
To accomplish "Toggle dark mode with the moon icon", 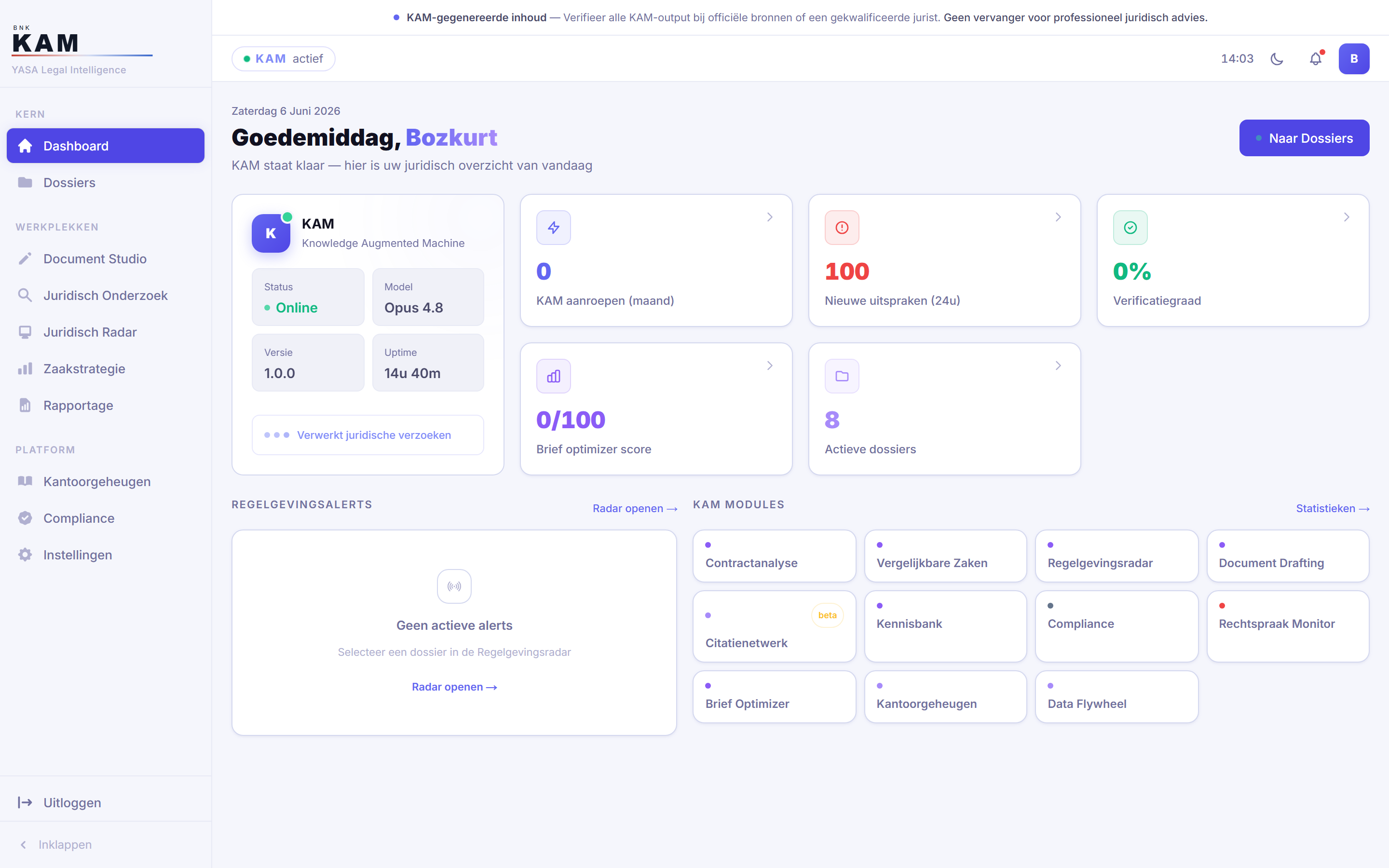I will [x=1277, y=58].
